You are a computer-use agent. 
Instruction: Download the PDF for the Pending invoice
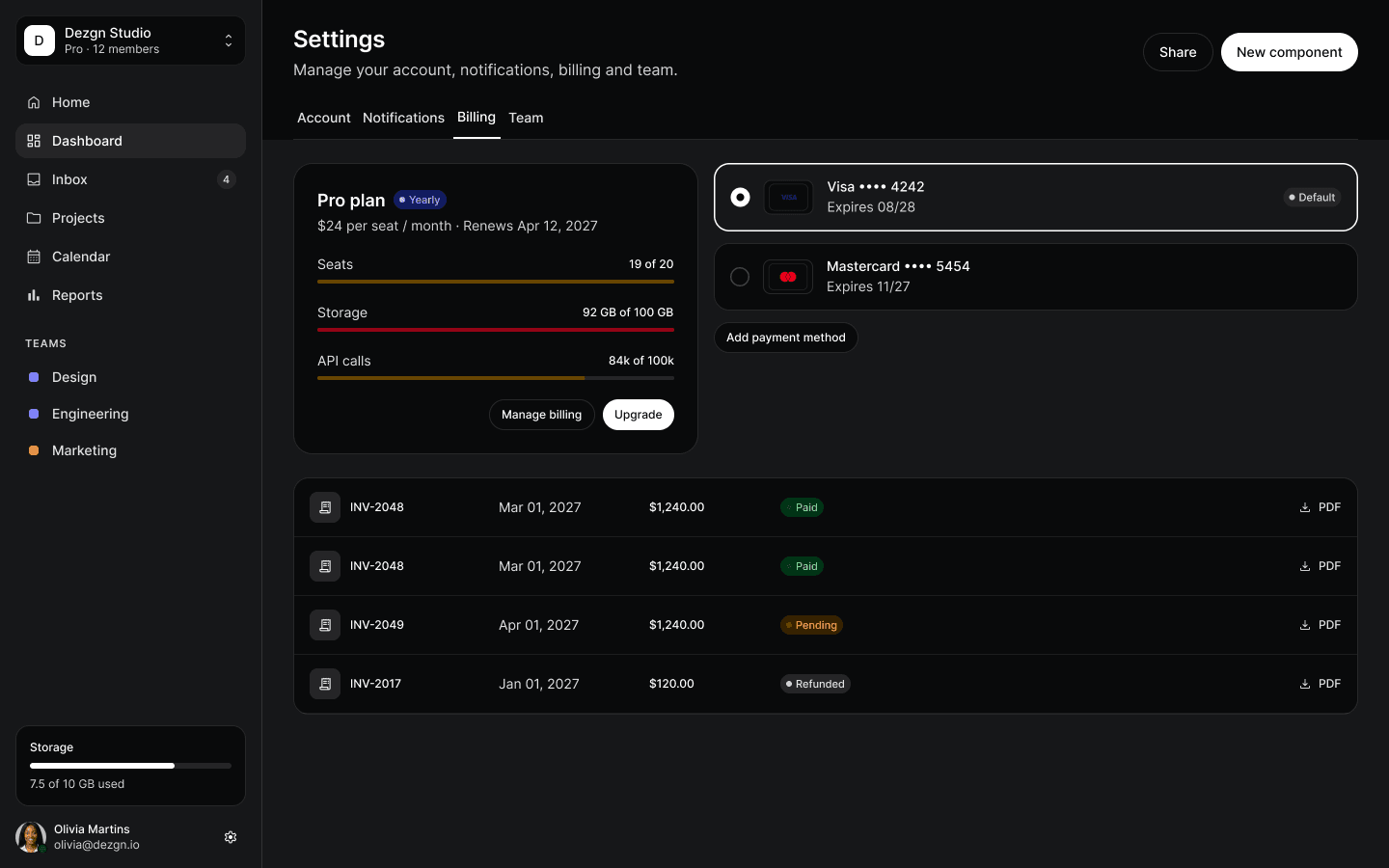(1320, 625)
